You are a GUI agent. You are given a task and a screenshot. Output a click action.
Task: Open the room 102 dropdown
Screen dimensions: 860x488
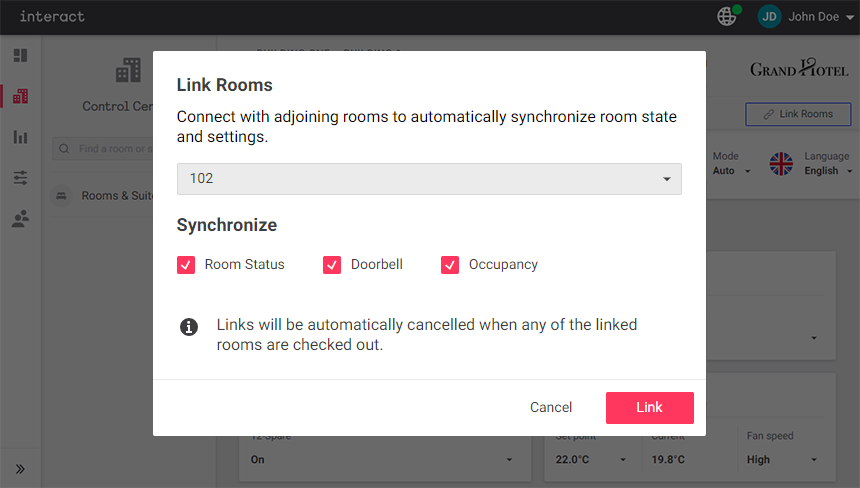click(x=429, y=179)
